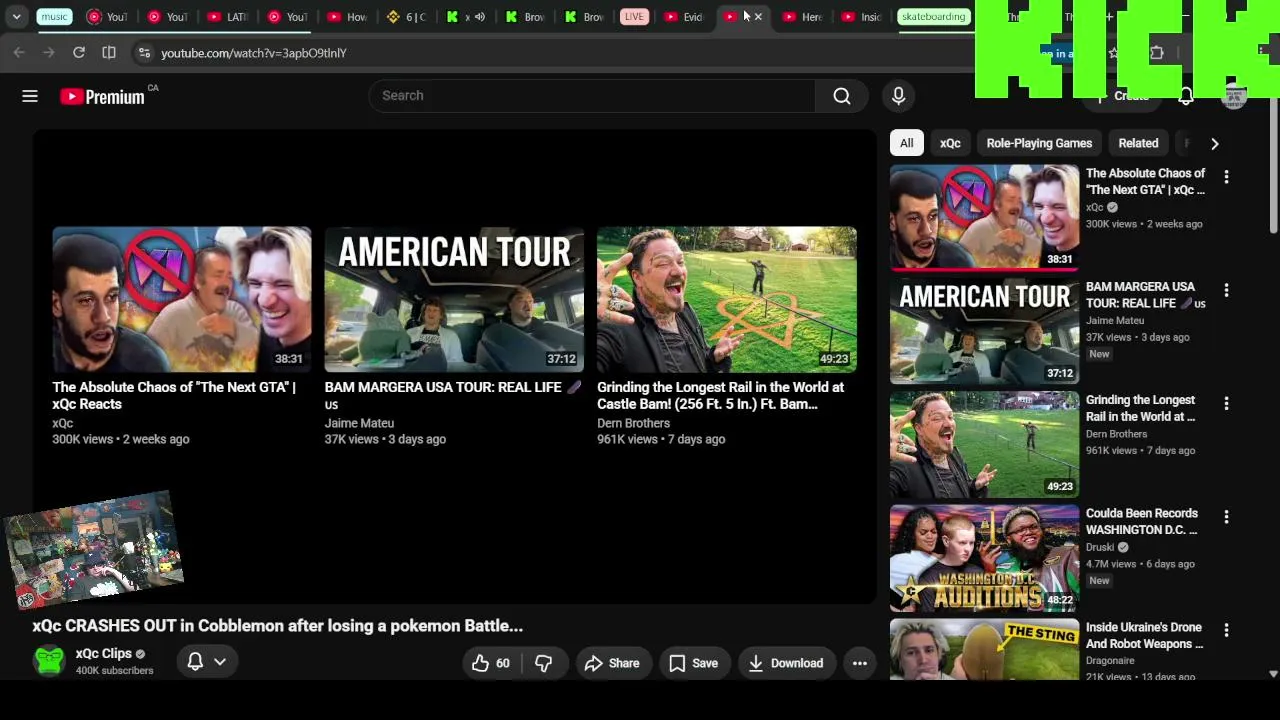Open options for 'Inside Ukraine's Drone' sidebar video

coord(1226,630)
